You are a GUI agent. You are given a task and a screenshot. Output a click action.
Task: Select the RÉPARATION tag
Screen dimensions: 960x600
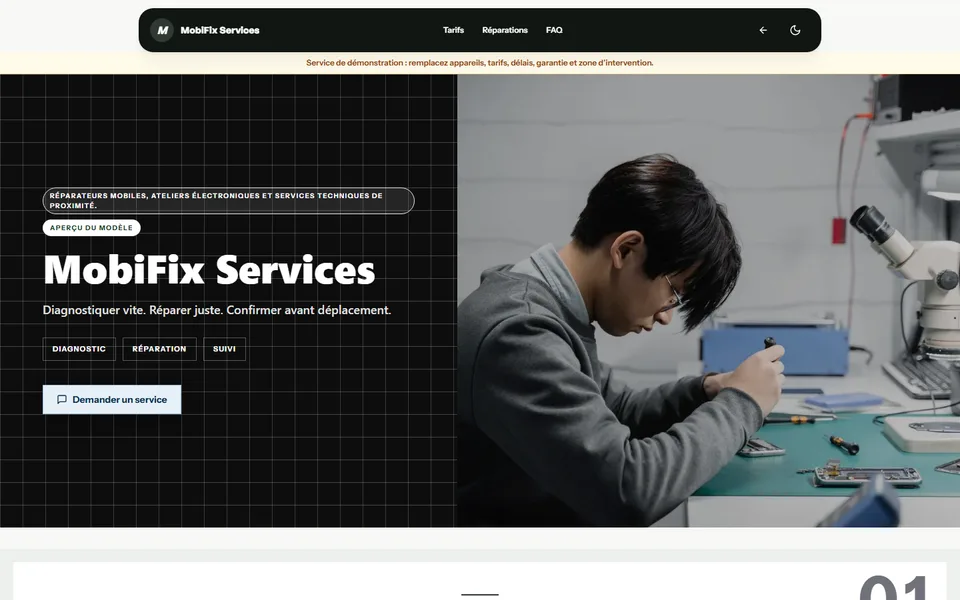click(159, 349)
